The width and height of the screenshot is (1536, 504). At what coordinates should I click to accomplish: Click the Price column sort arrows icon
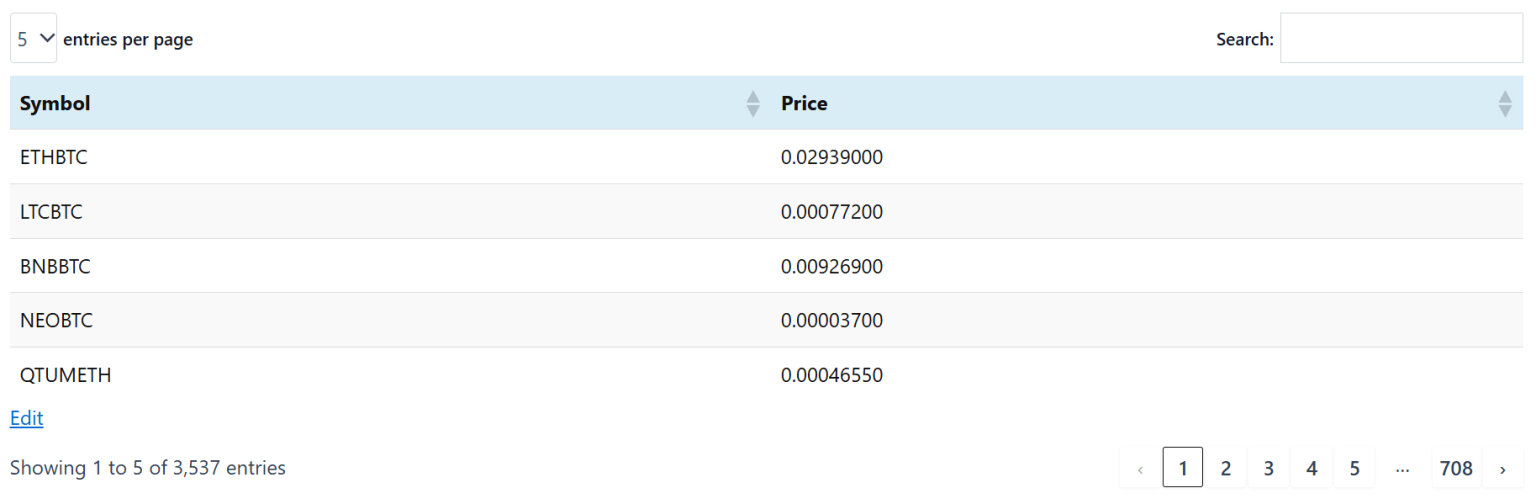coord(1505,104)
